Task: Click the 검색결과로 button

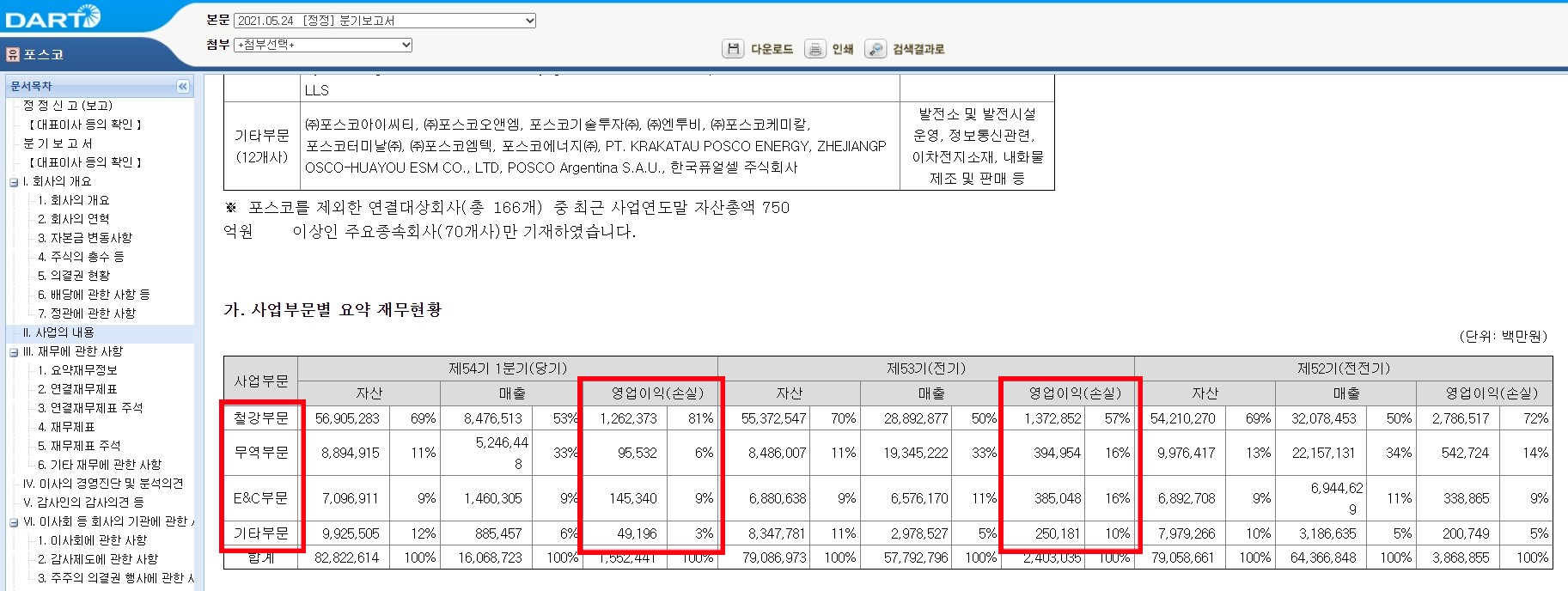Action: point(918,49)
